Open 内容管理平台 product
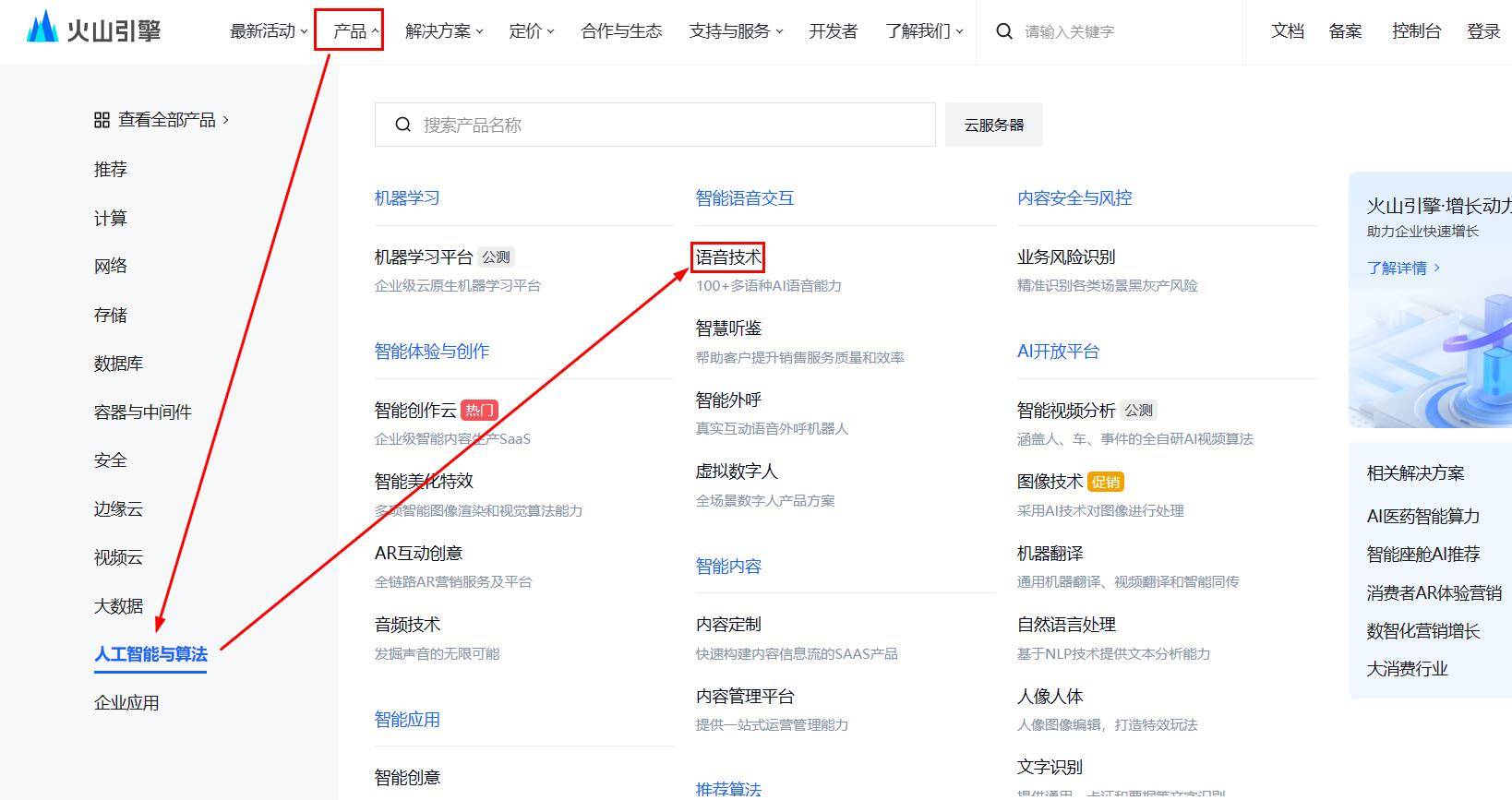 (745, 696)
